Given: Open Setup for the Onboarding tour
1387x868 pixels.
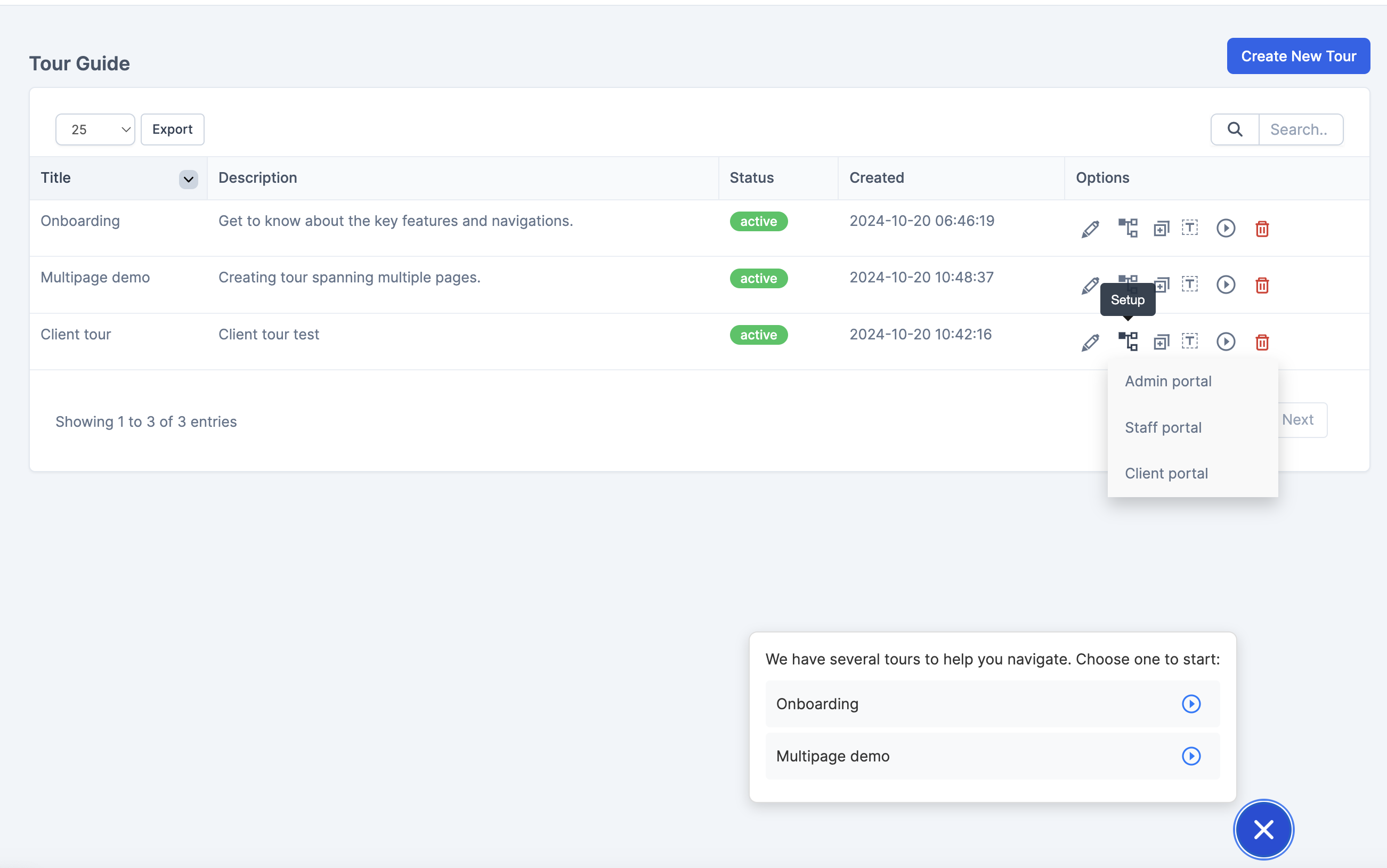Looking at the screenshot, I should [x=1128, y=228].
